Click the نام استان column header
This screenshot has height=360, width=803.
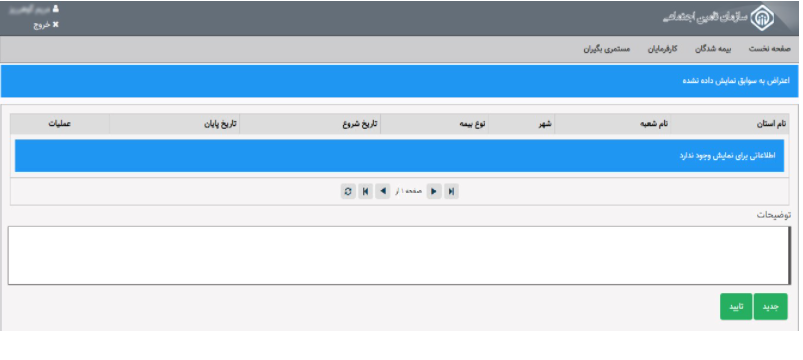(x=729, y=124)
